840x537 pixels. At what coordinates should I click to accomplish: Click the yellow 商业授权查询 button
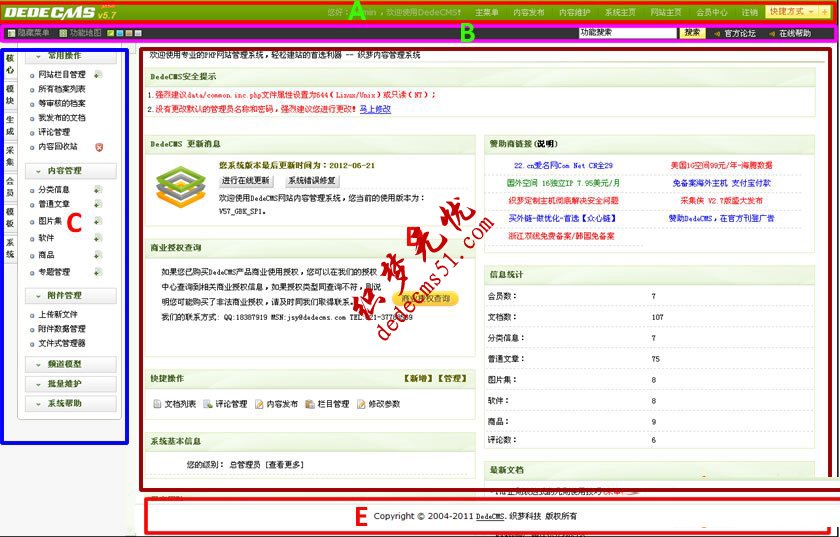pos(425,299)
